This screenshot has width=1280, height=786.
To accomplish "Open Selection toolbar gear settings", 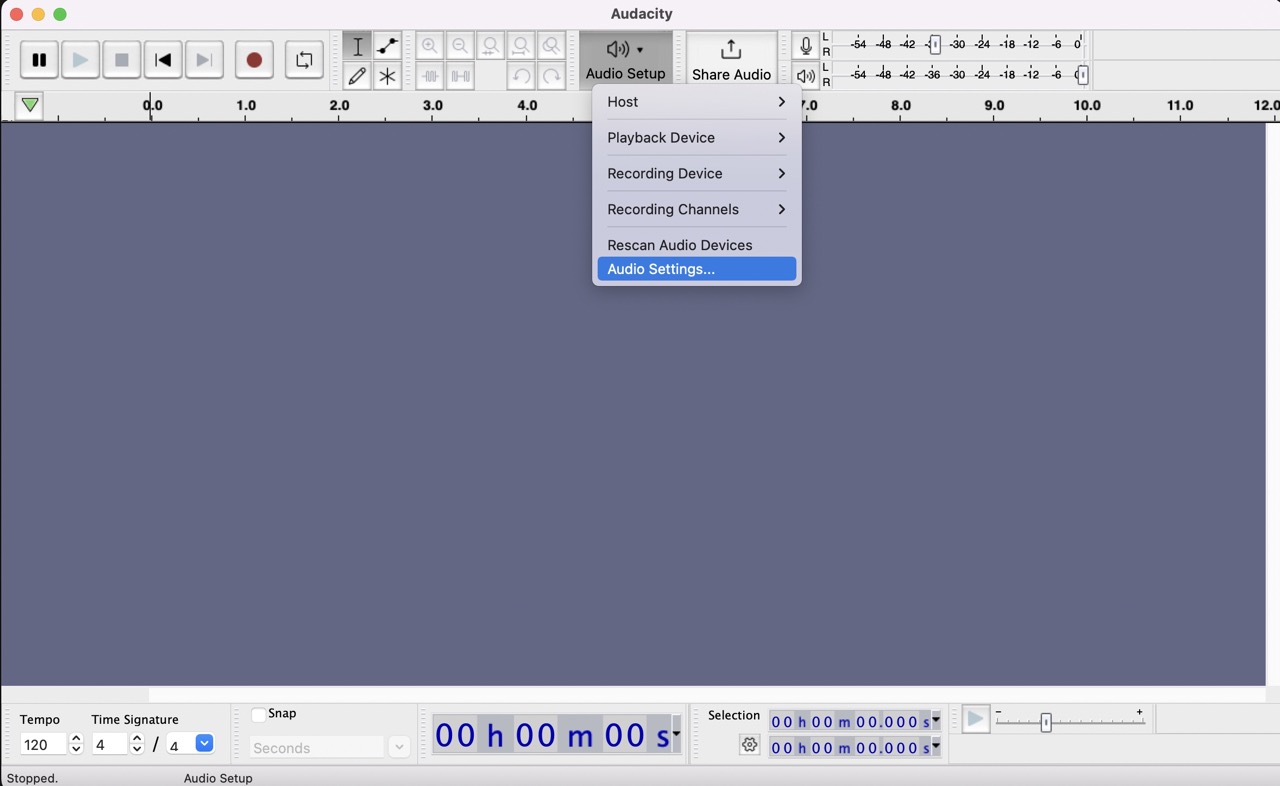I will pyautogui.click(x=749, y=745).
